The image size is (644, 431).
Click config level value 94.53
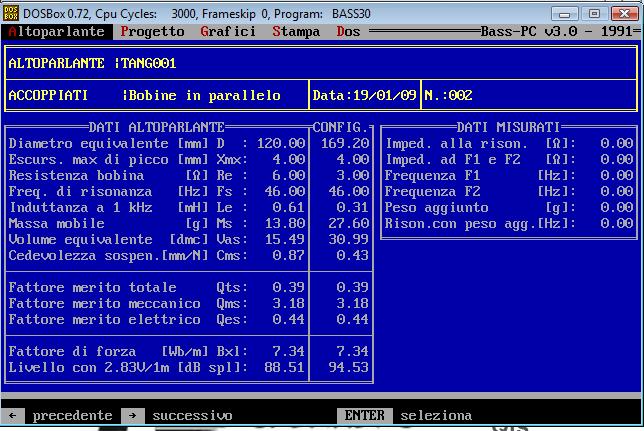(x=349, y=367)
